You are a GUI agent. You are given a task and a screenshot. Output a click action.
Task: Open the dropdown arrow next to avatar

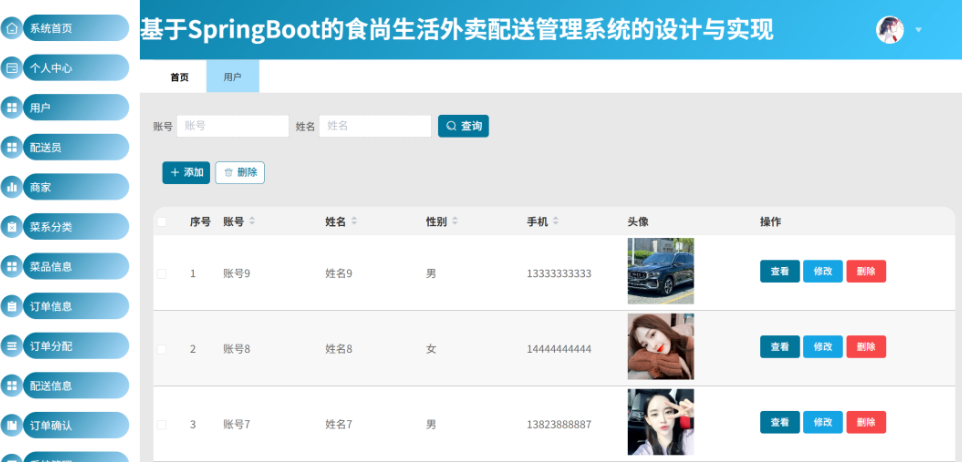918,29
